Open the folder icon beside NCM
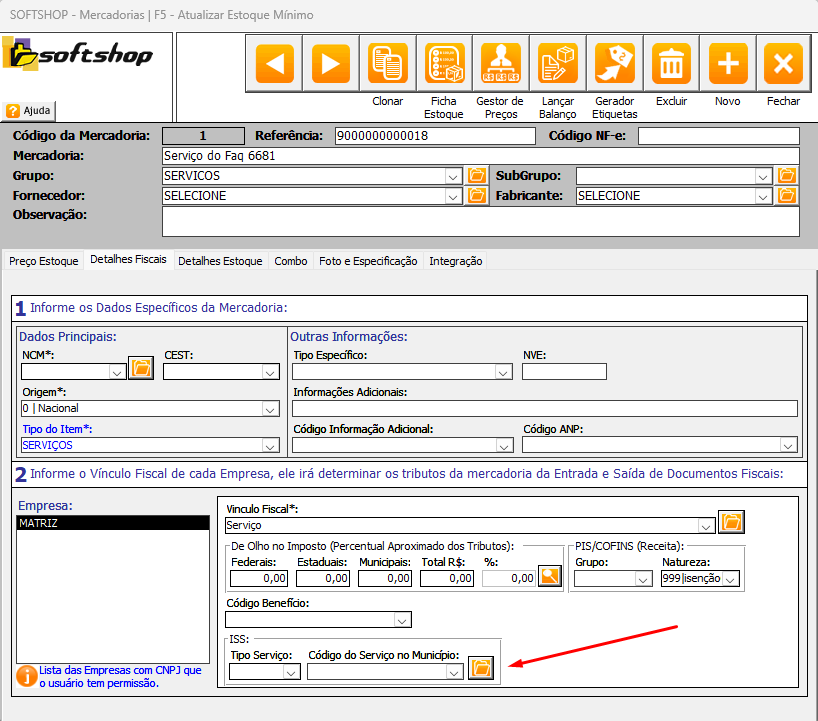This screenshot has height=721, width=818. point(140,368)
